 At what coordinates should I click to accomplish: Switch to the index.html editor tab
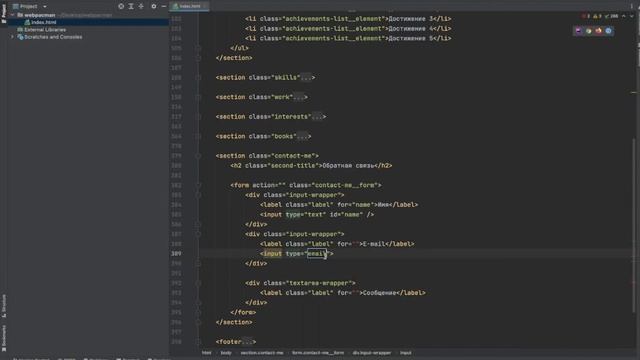(190, 6)
